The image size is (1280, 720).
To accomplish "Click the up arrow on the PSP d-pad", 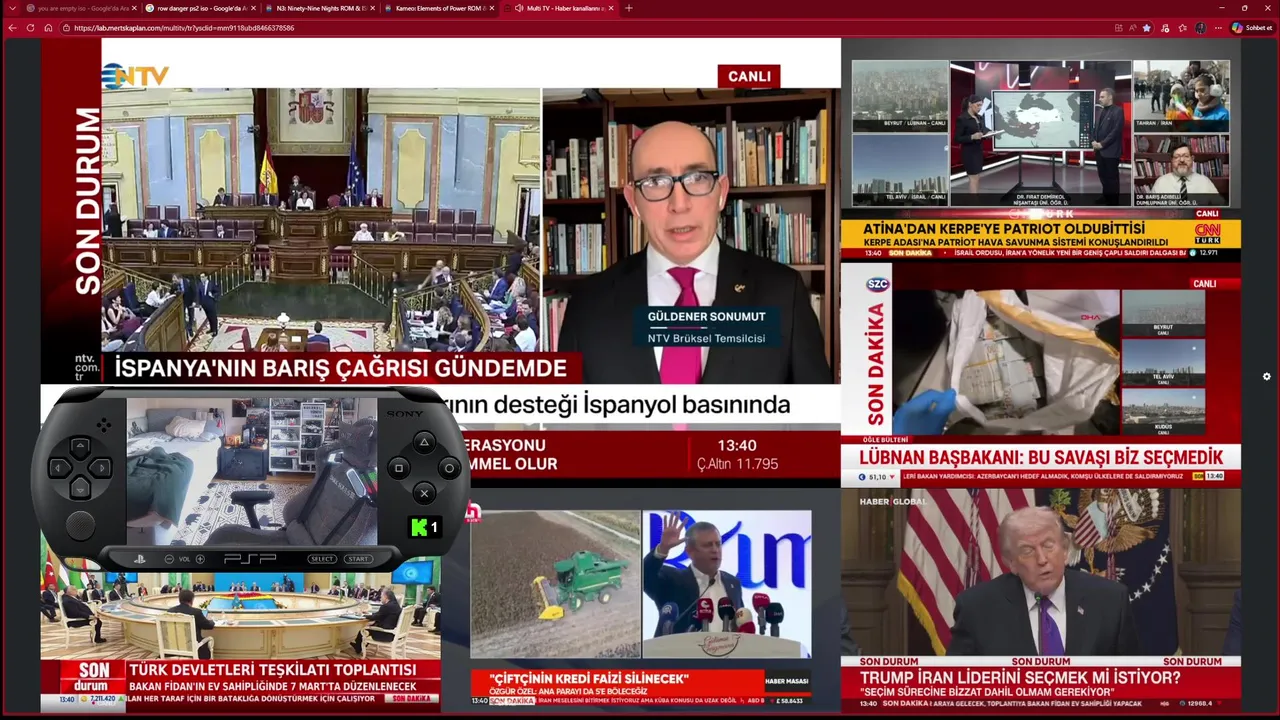I will click(80, 446).
